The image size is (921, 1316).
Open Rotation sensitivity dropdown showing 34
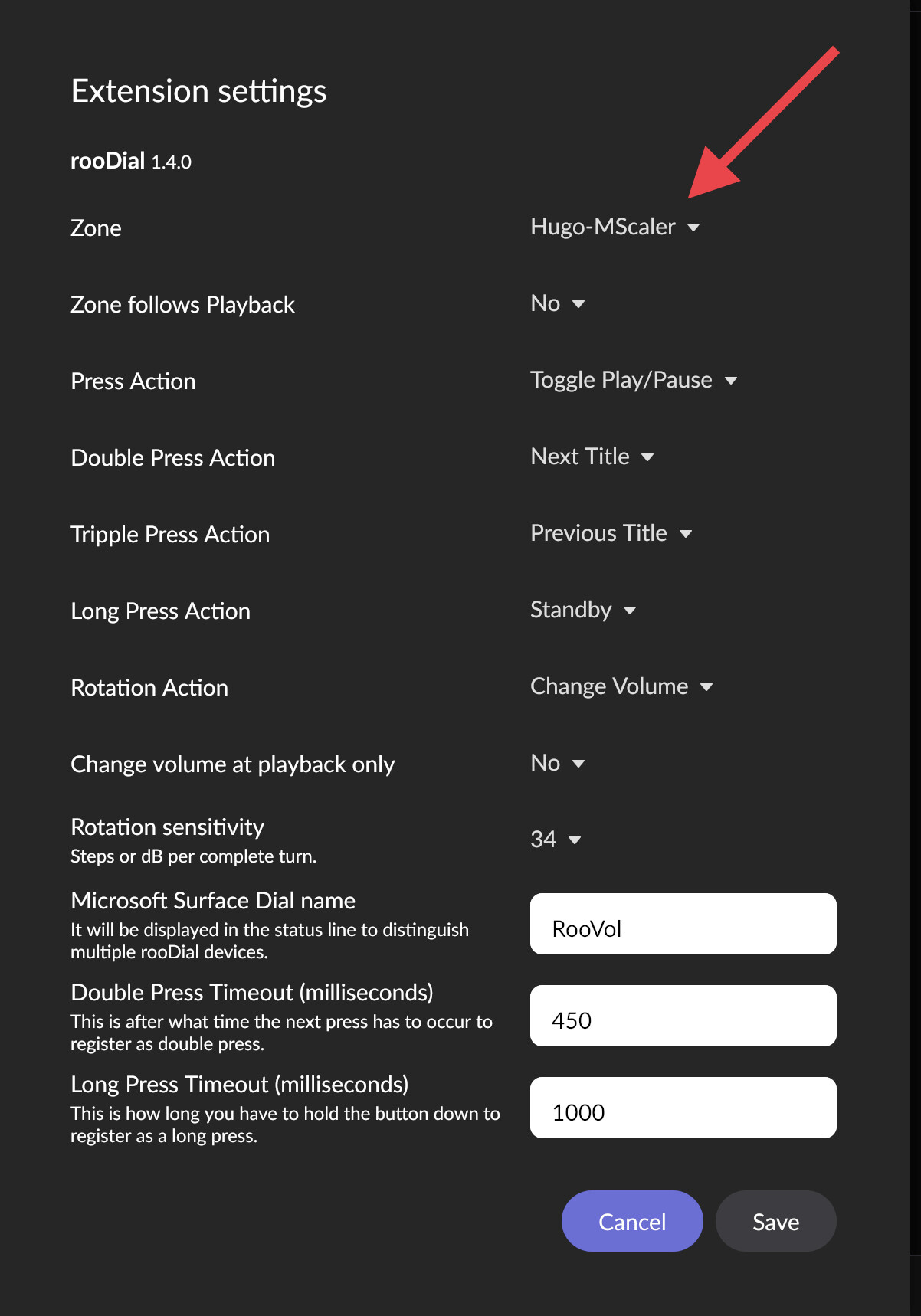tap(556, 840)
